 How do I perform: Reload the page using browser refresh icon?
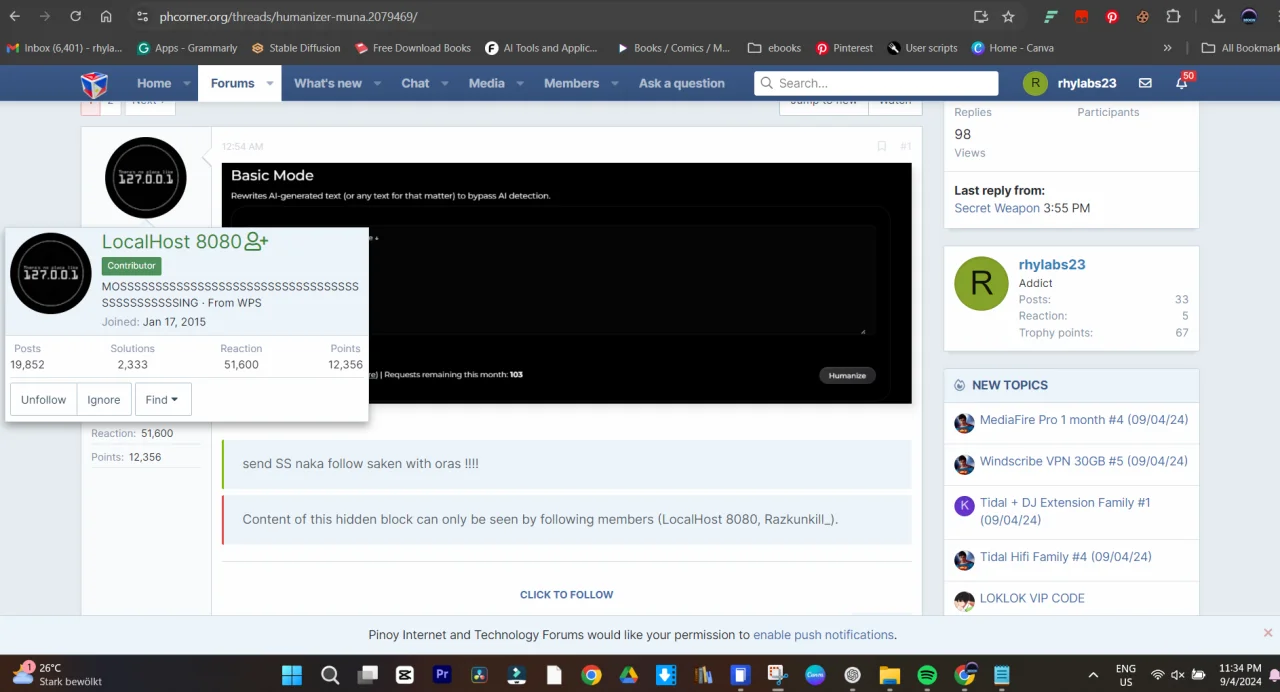(75, 16)
